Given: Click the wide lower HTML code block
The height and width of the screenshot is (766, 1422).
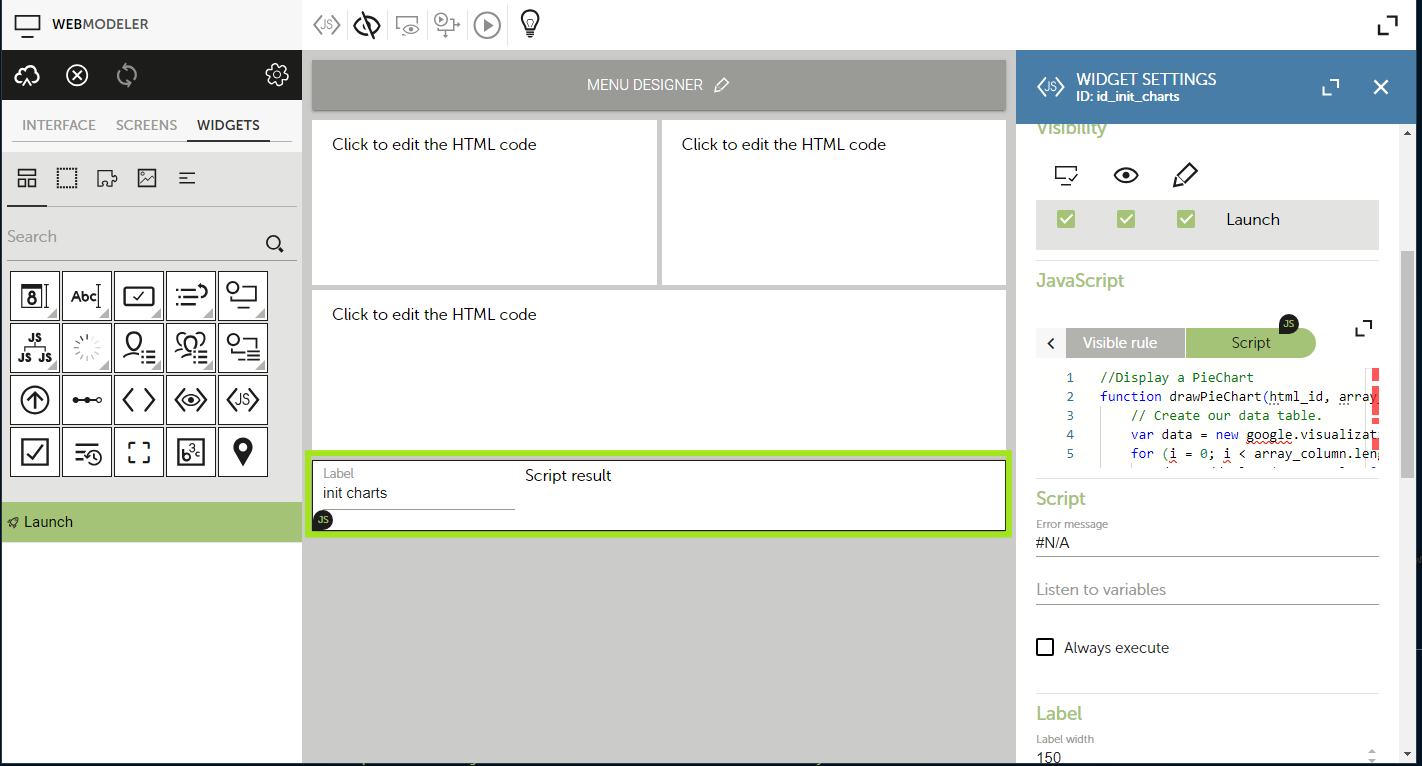Looking at the screenshot, I should 659,369.
